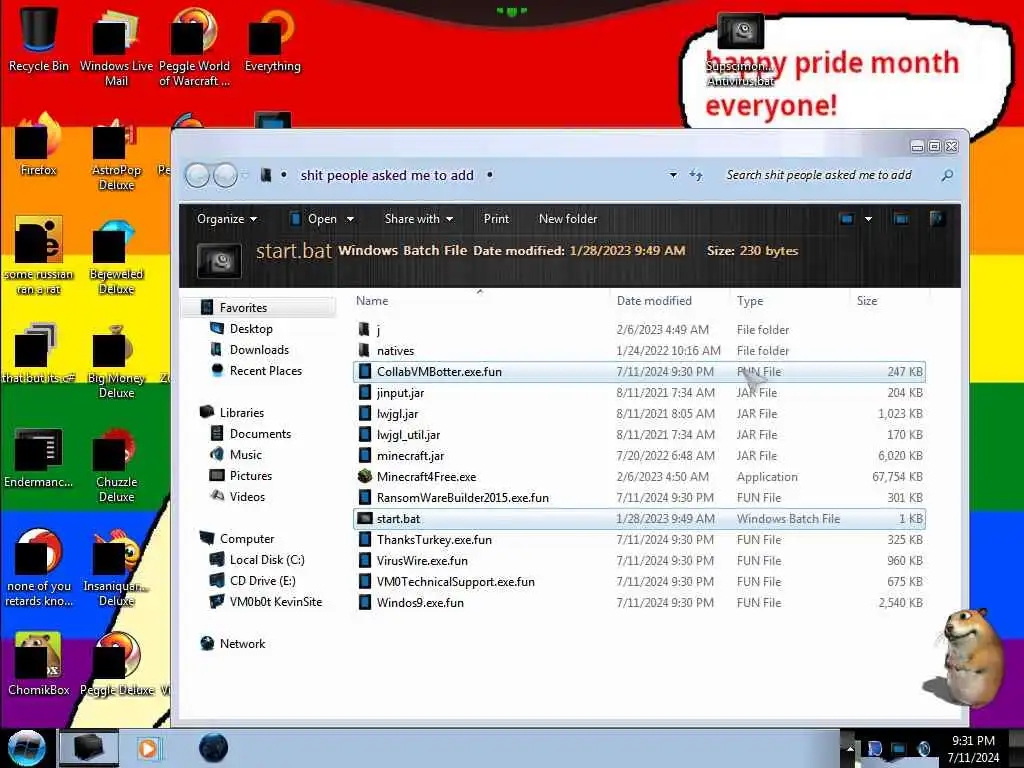Open address bar history dropdown
This screenshot has height=768, width=1024.
[x=673, y=175]
